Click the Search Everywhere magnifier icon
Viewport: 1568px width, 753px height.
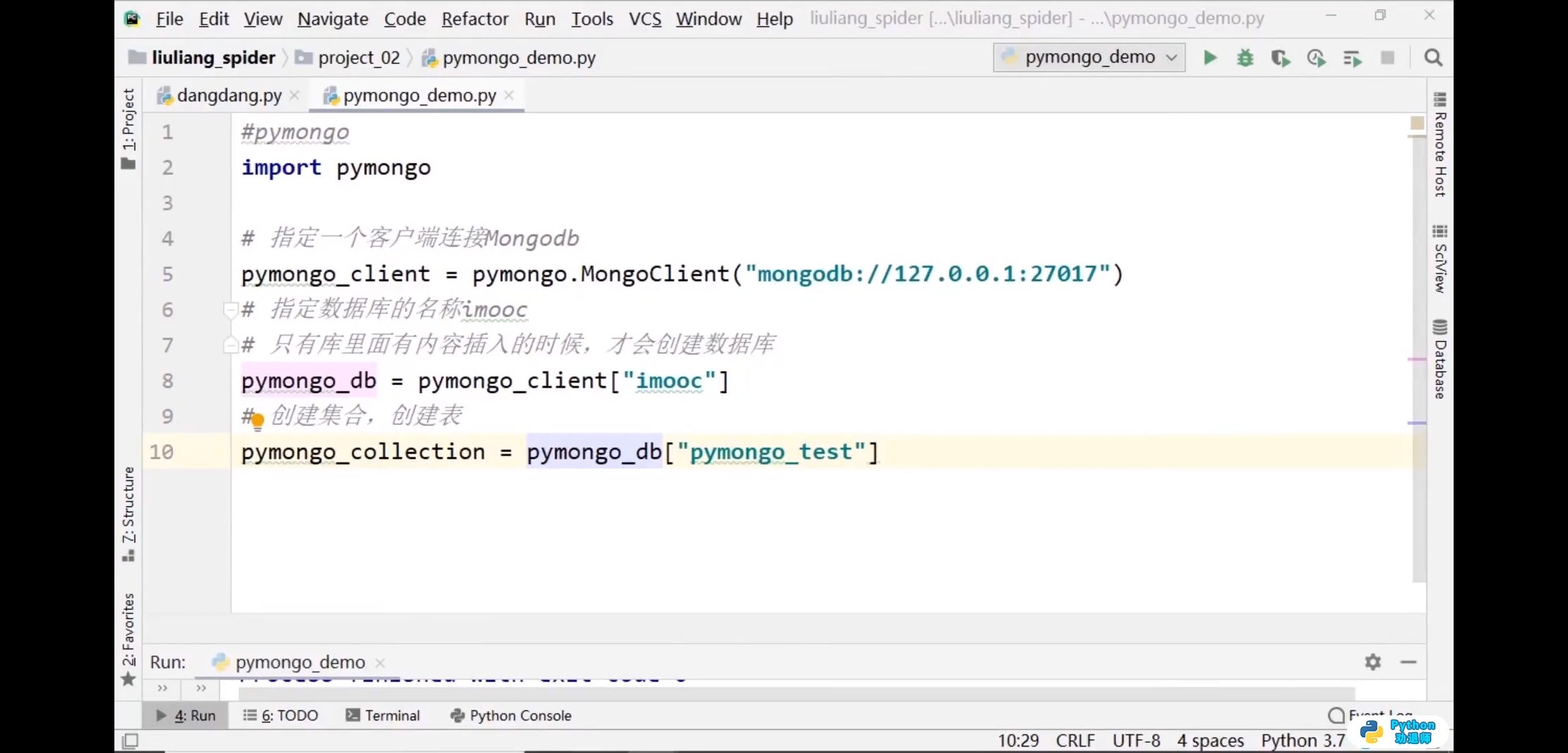pyautogui.click(x=1433, y=58)
